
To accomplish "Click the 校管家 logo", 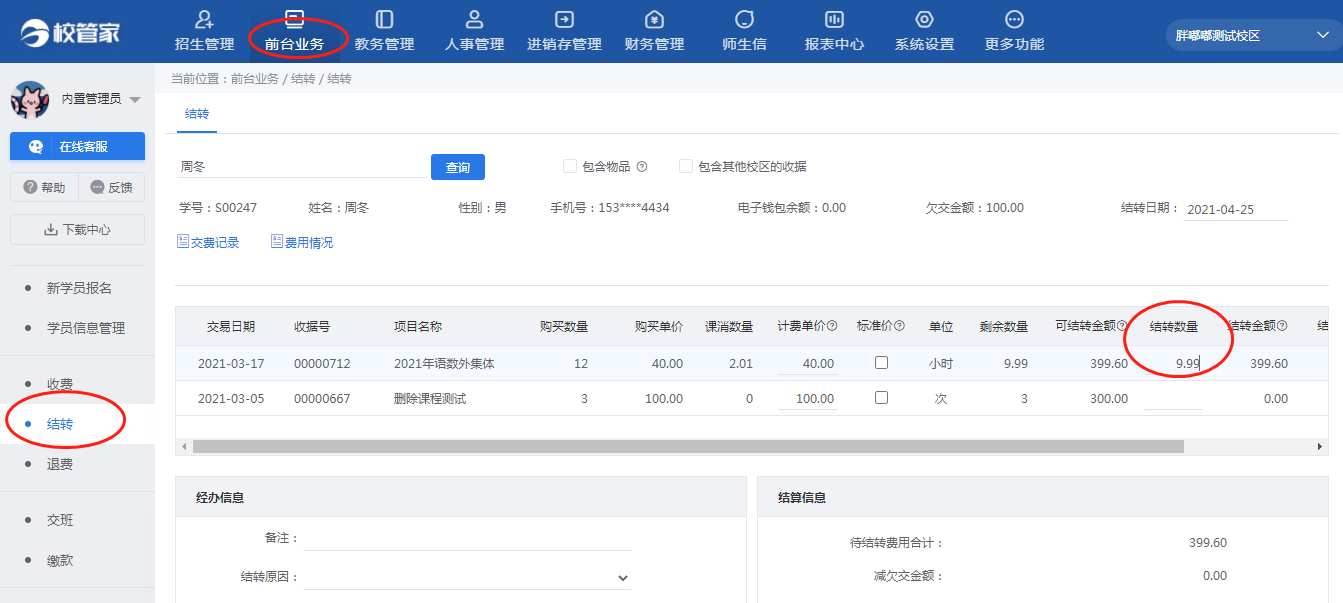I will pyautogui.click(x=70, y=32).
